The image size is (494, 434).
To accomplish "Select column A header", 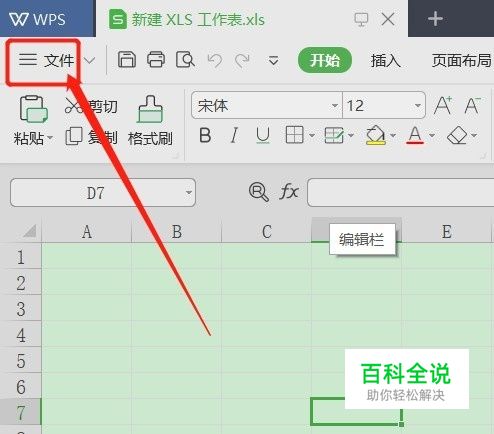I will tap(87, 231).
